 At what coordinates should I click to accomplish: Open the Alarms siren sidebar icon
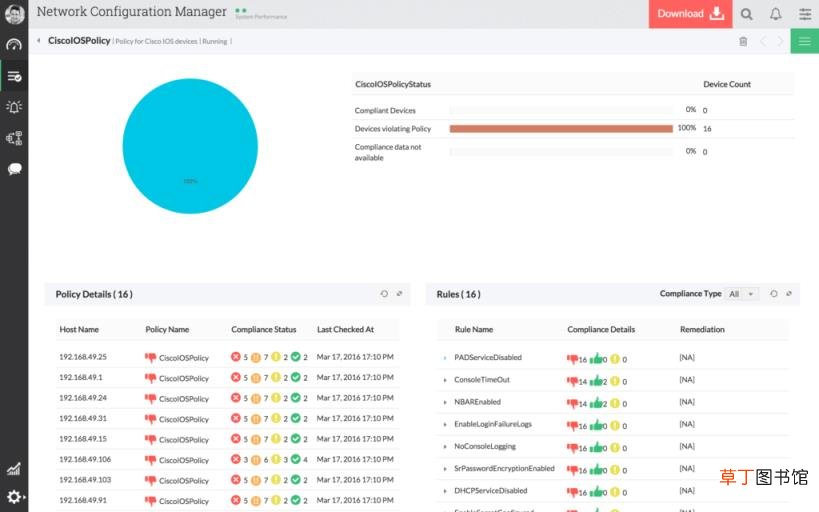(14, 107)
